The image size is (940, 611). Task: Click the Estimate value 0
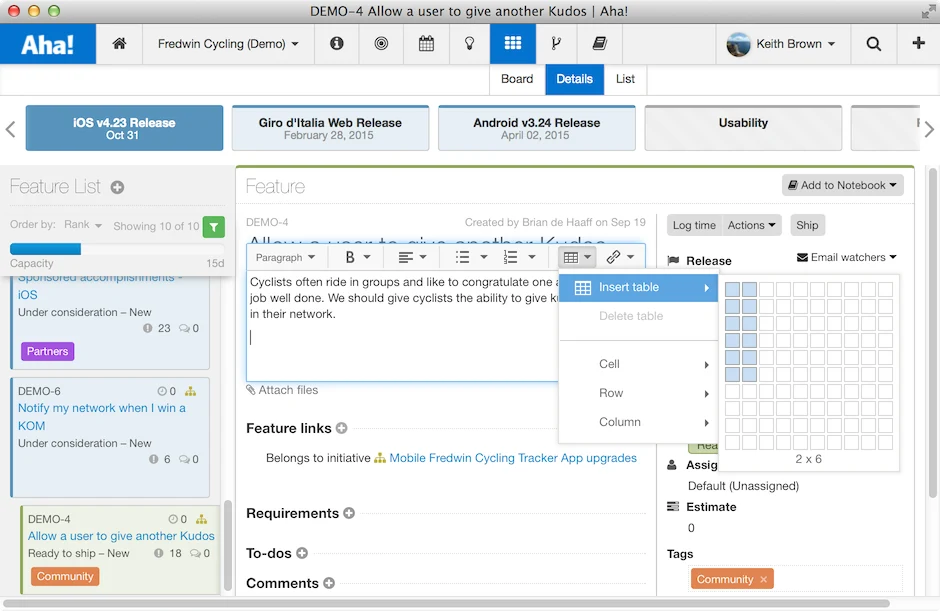[x=691, y=528]
